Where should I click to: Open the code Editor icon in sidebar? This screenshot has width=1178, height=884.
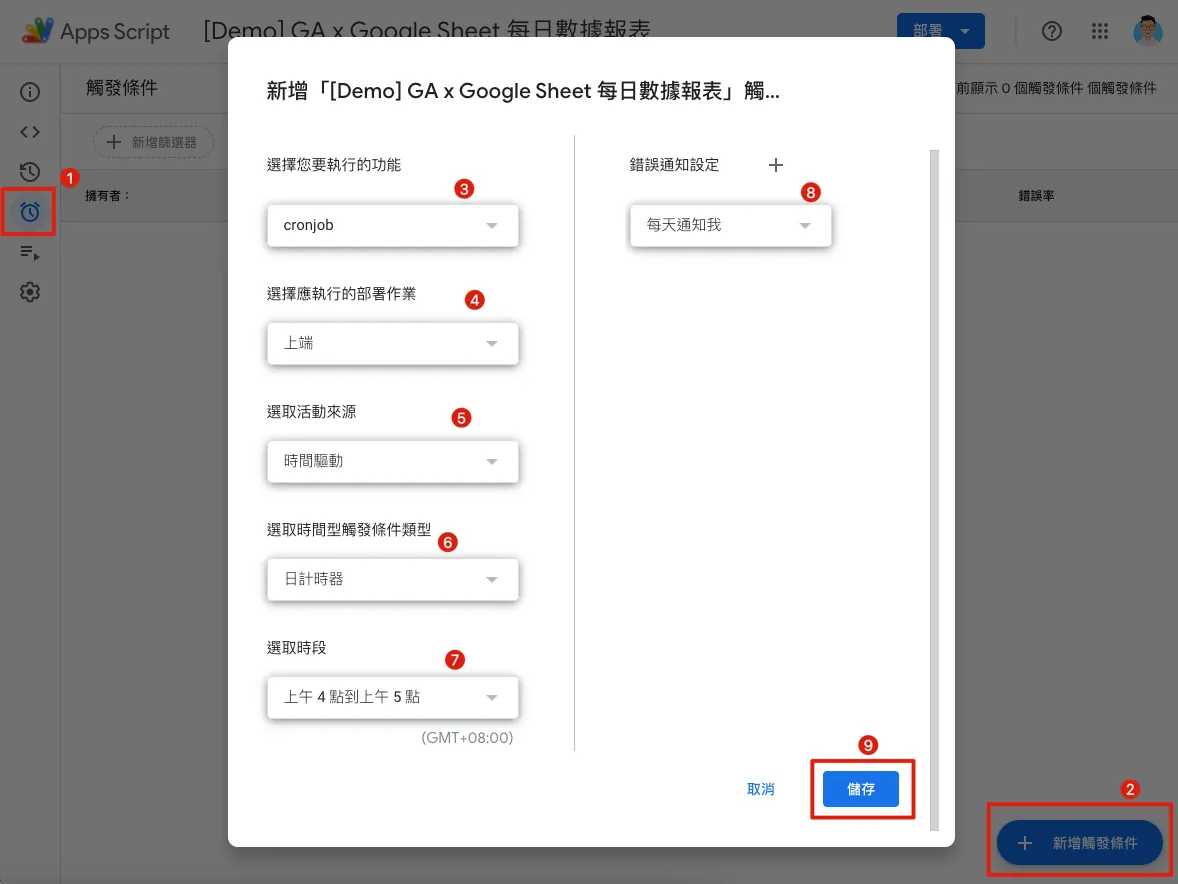tap(30, 132)
